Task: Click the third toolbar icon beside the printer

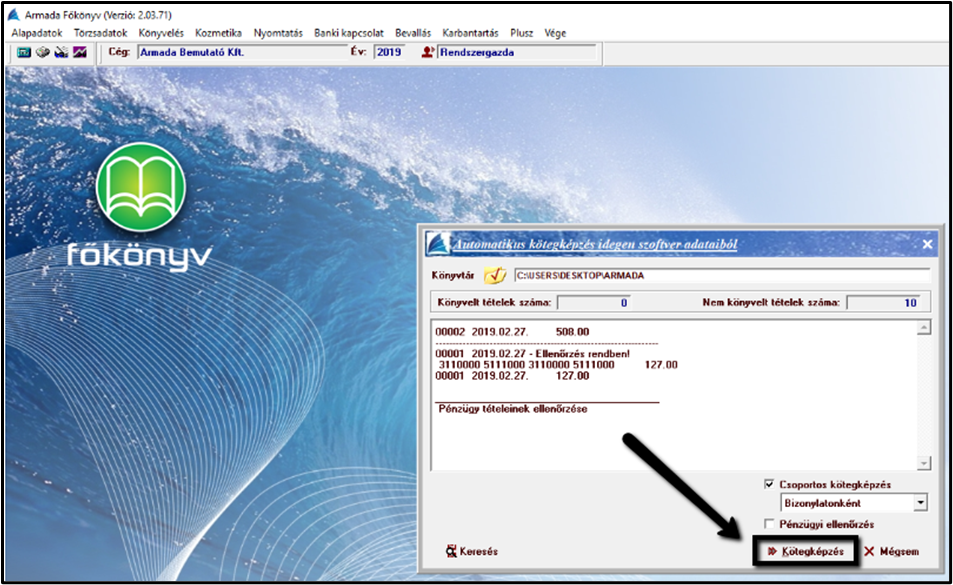Action: 61,52
